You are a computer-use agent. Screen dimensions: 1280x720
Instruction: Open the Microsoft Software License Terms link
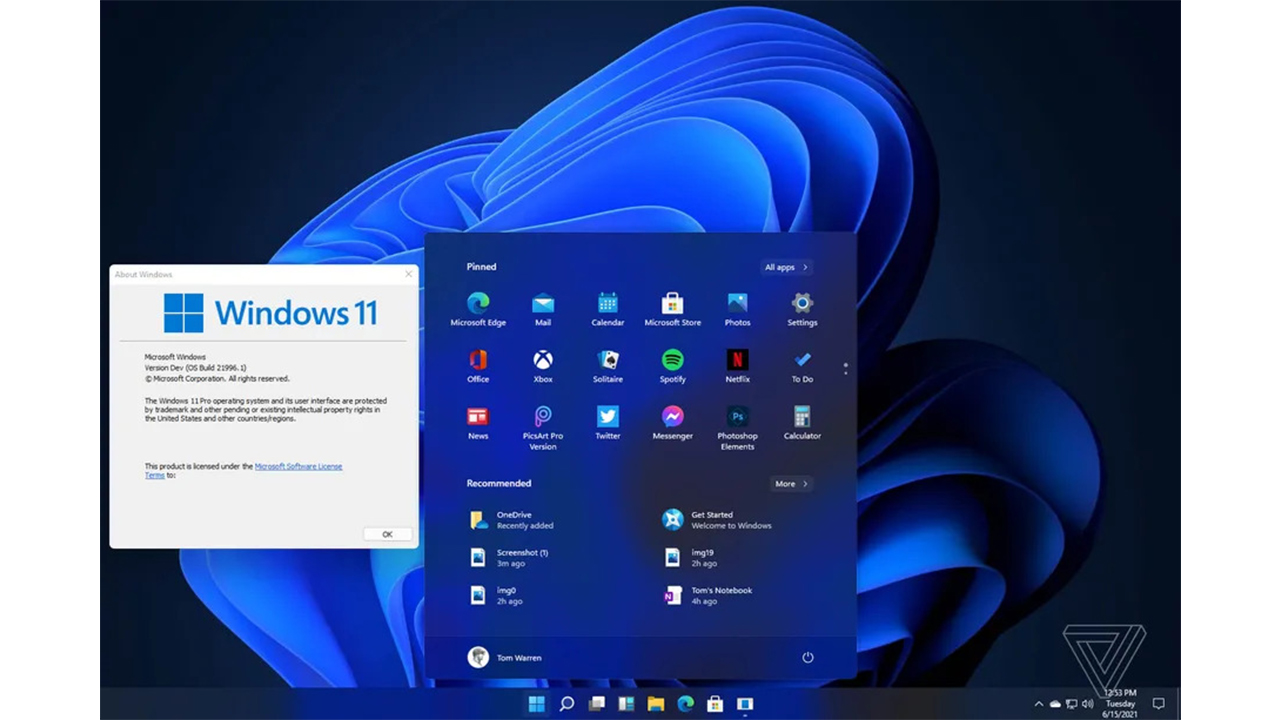point(298,467)
